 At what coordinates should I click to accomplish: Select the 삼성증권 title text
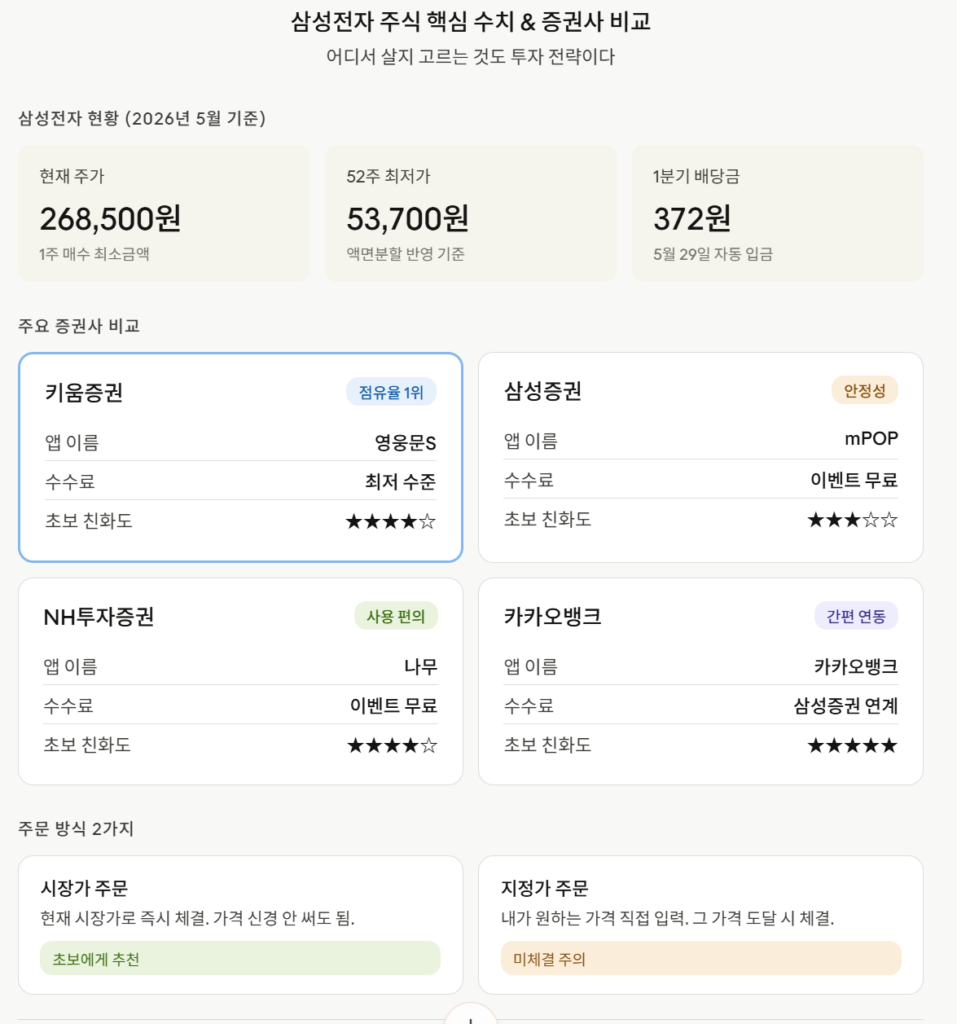[x=542, y=391]
